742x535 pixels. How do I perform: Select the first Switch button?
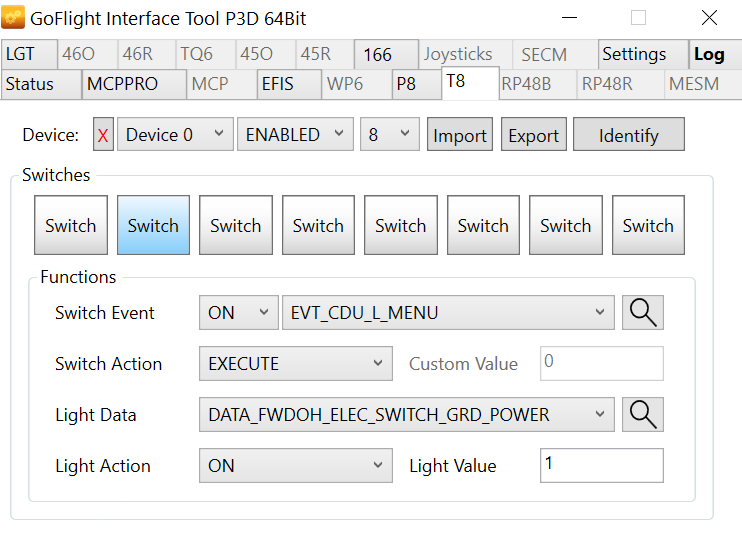pyautogui.click(x=71, y=226)
